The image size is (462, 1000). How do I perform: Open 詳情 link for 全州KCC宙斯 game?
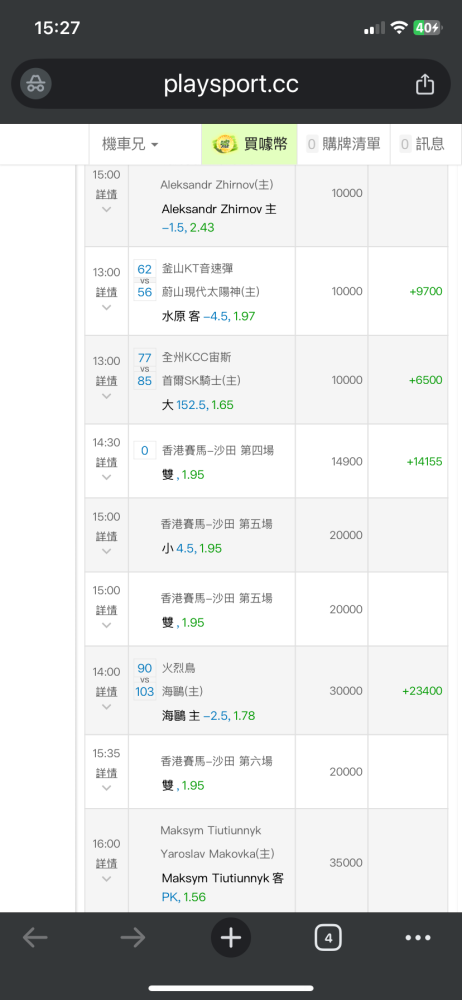click(107, 381)
